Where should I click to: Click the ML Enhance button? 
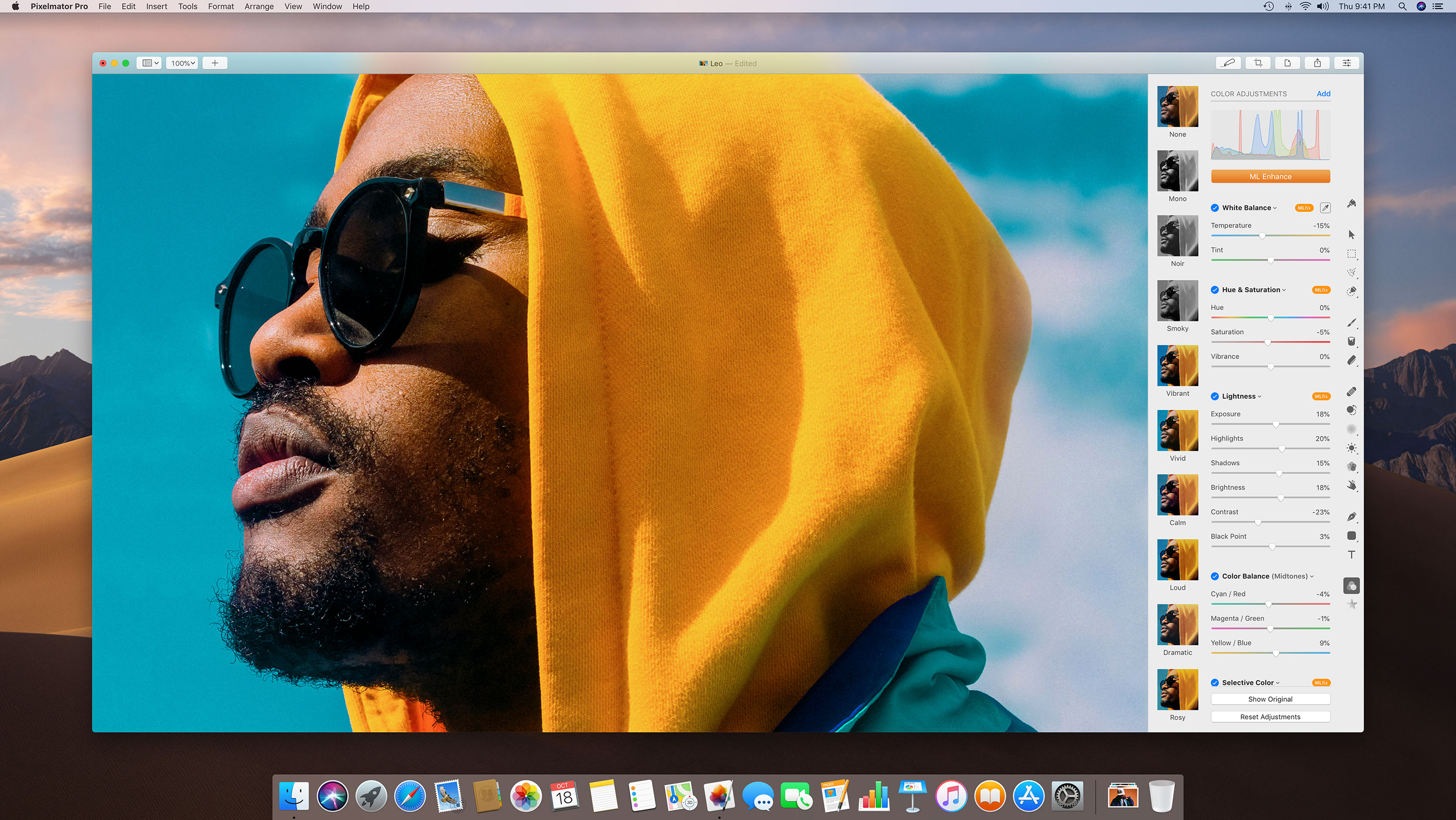pyautogui.click(x=1270, y=176)
